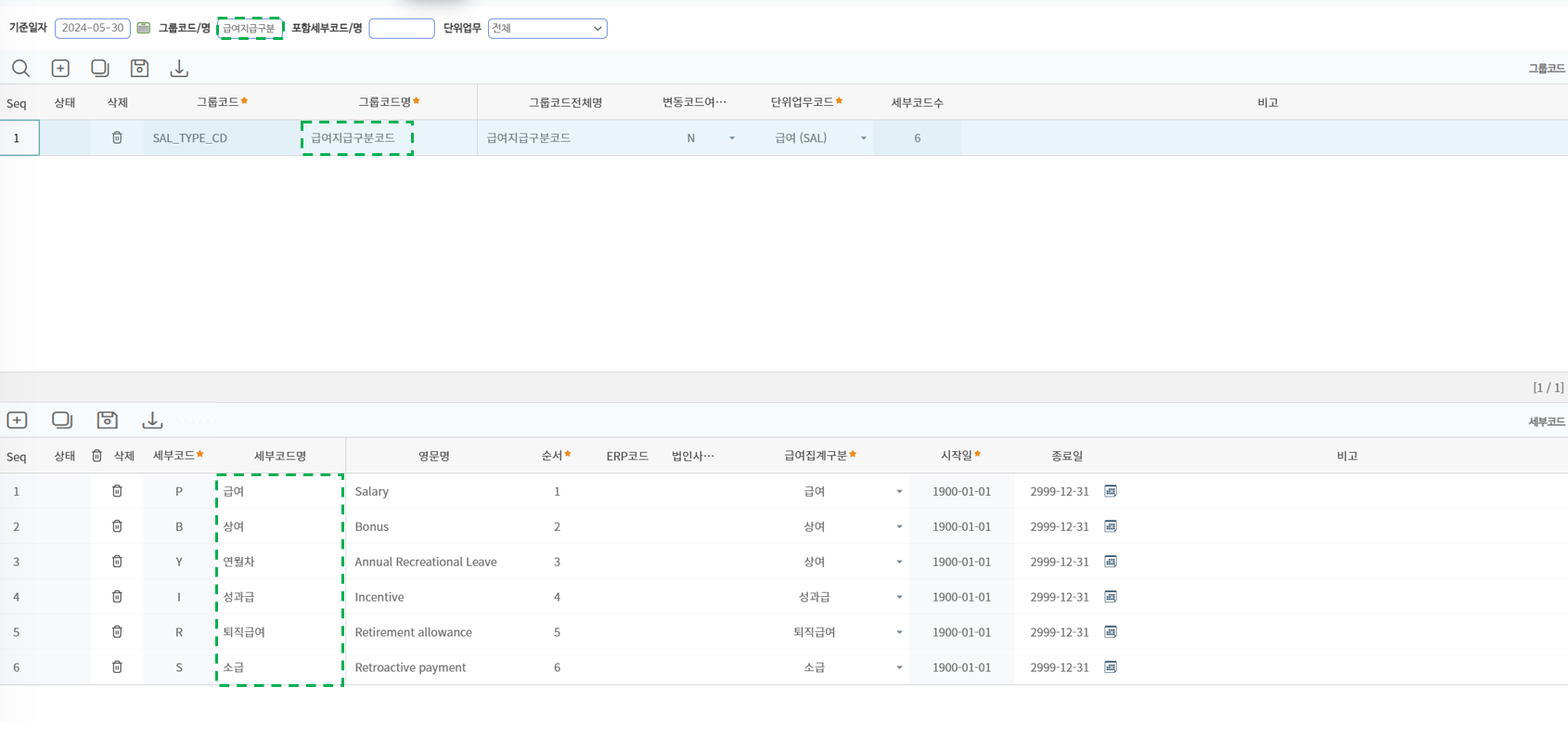The height and width of the screenshot is (738, 1568).
Task: Delete the 급여 (P) detail row
Action: [117, 491]
